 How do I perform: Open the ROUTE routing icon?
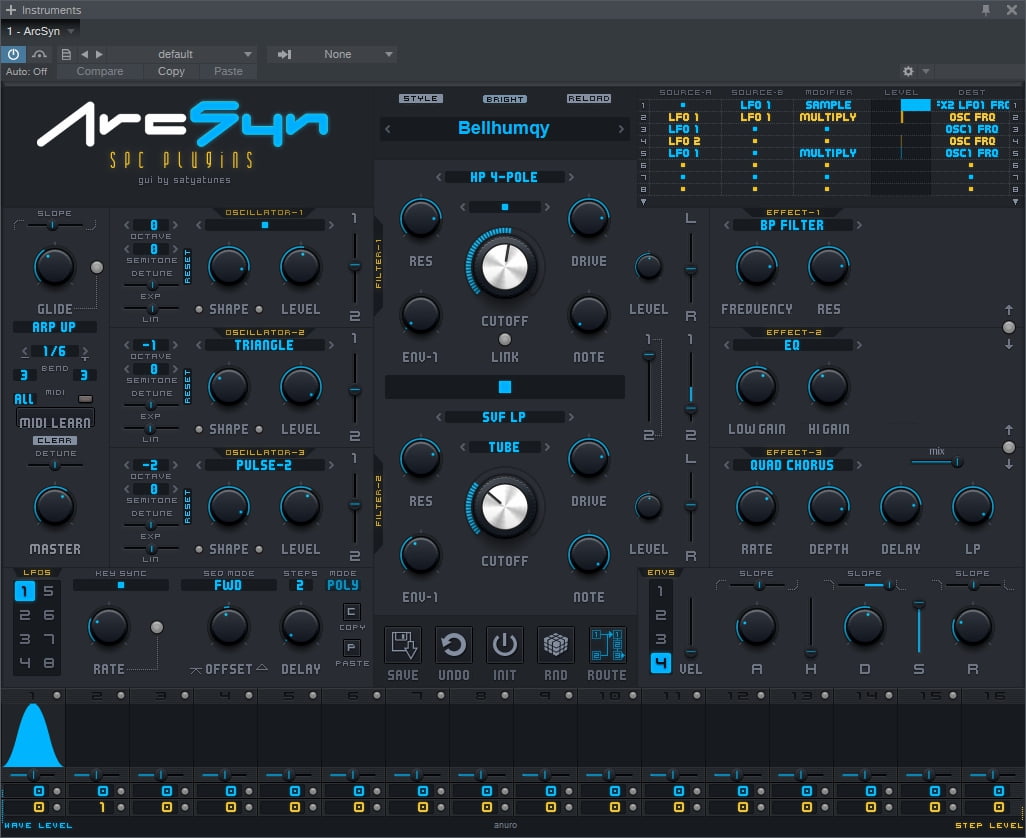[x=607, y=644]
